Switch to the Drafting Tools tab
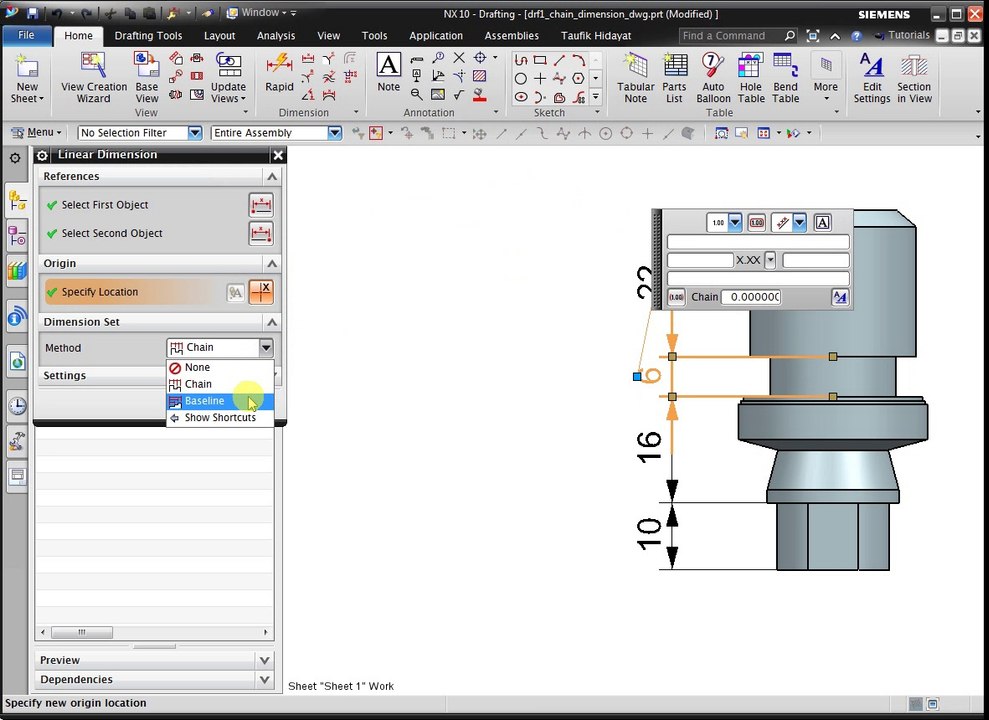This screenshot has height=720, width=989. [x=148, y=36]
